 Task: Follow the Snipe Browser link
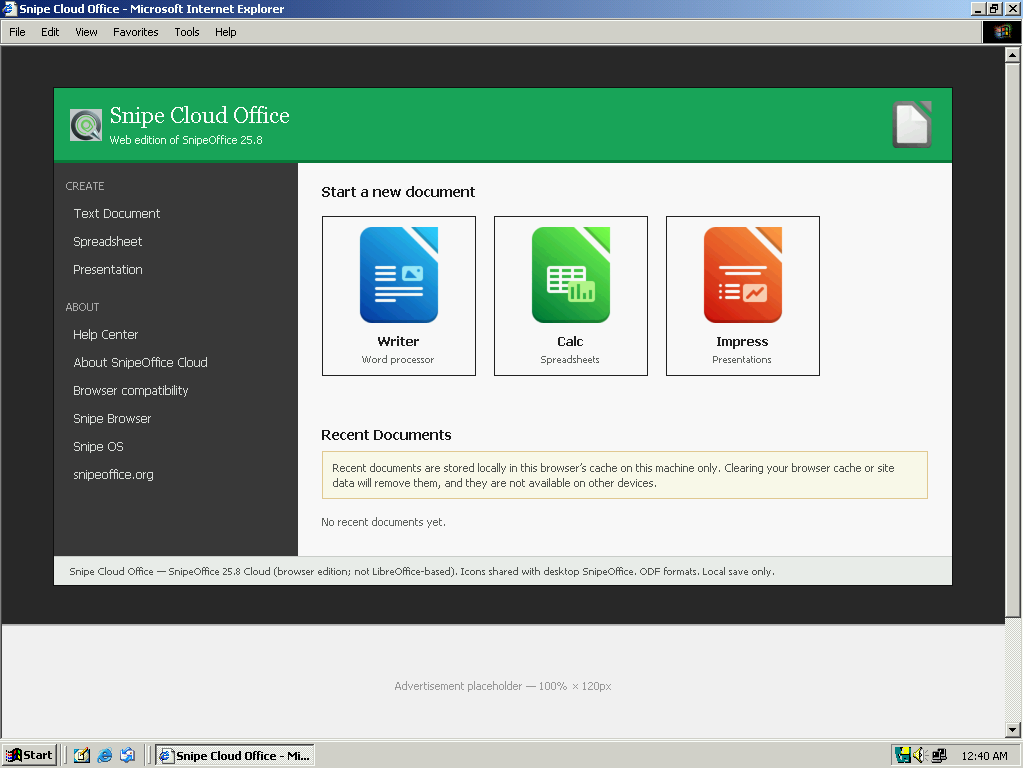coord(112,418)
